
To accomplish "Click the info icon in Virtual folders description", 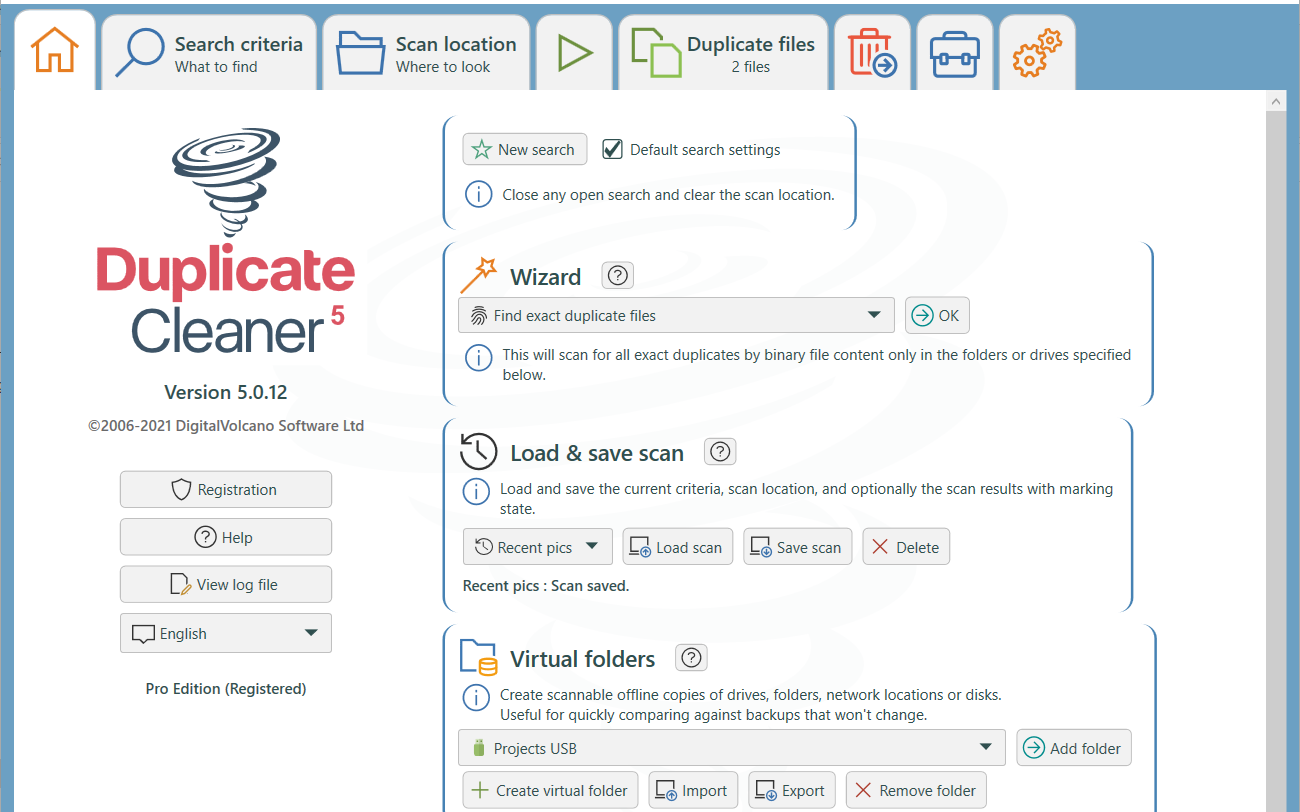I will pyautogui.click(x=475, y=697).
